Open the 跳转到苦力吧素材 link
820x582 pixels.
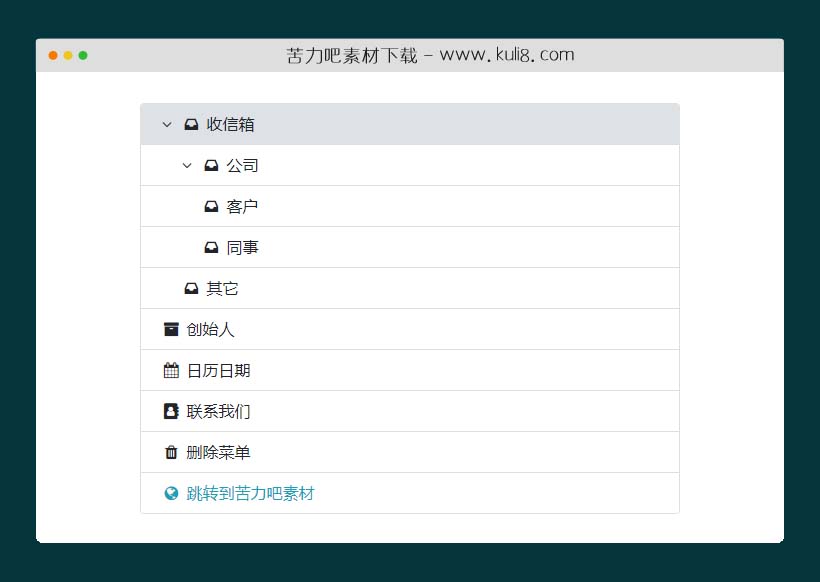pyautogui.click(x=248, y=493)
